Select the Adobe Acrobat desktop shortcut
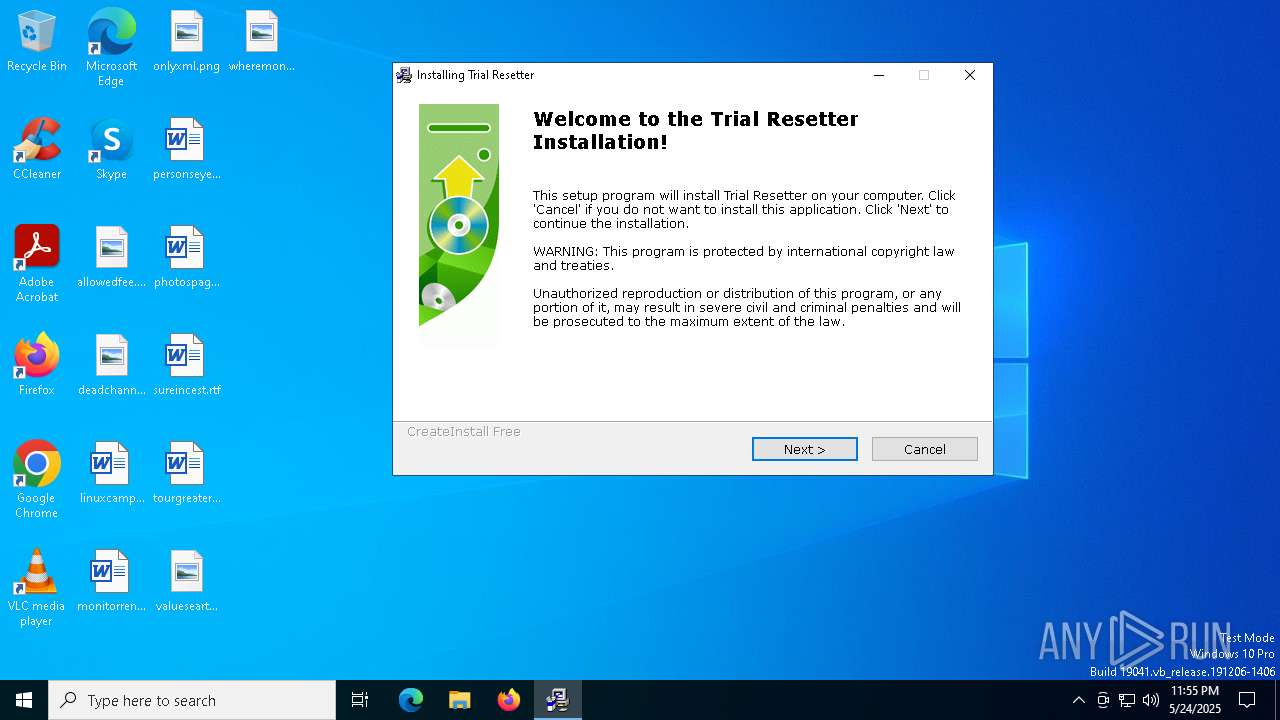1280x720 pixels. click(37, 264)
